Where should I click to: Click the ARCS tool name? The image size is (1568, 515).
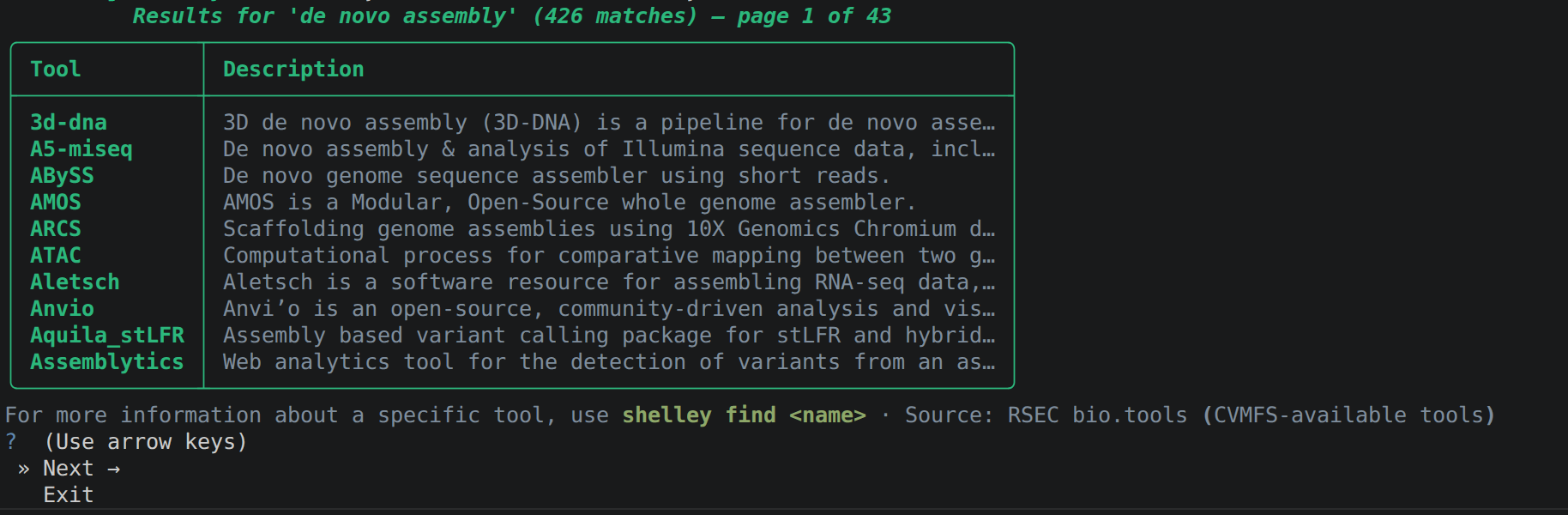pos(56,229)
